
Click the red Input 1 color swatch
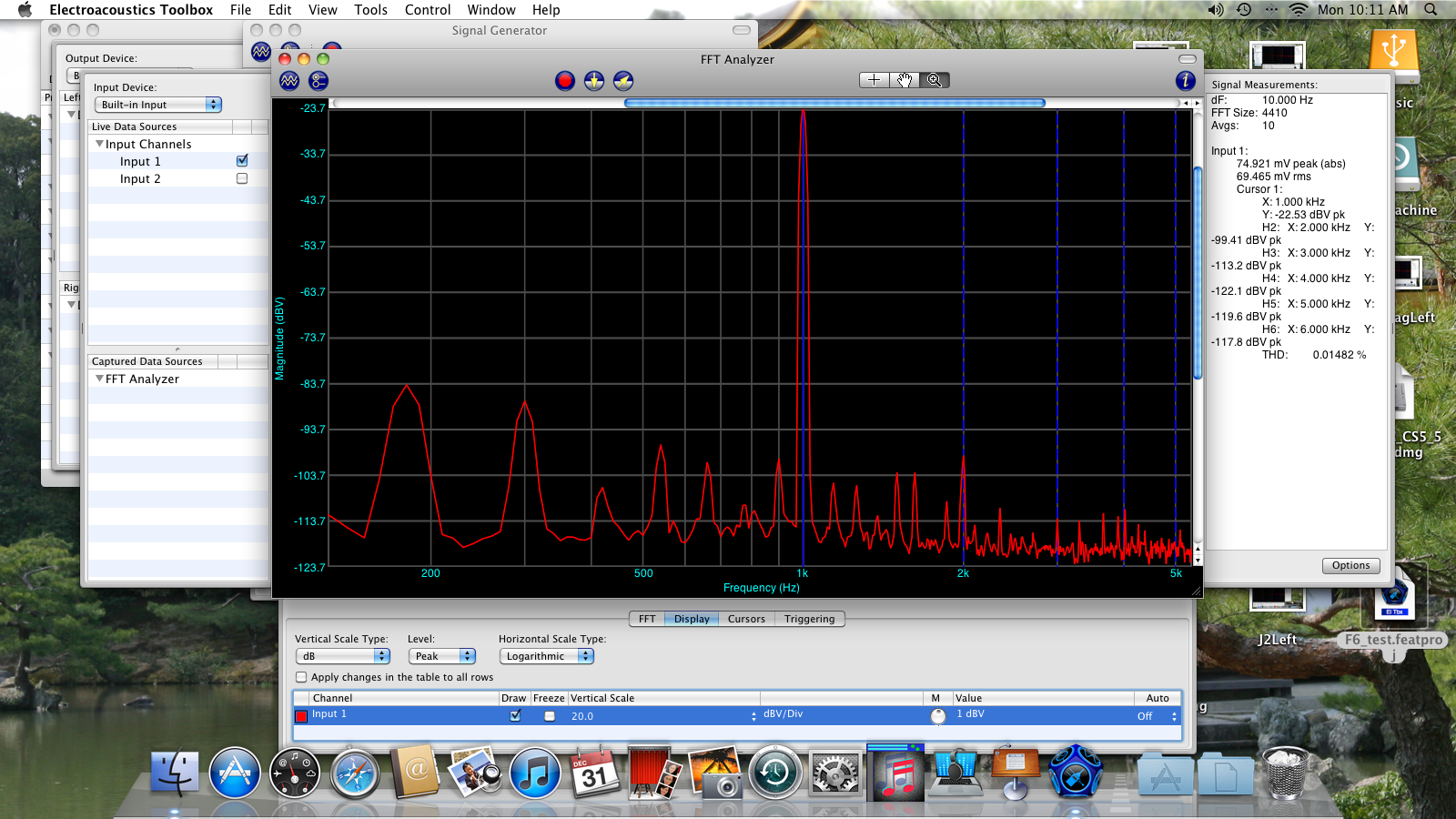tap(301, 716)
